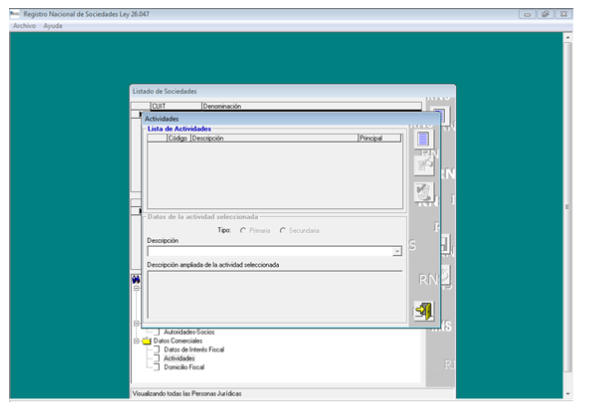Click the greyed delete trash icon
This screenshot has width=592, height=417.
423,192
